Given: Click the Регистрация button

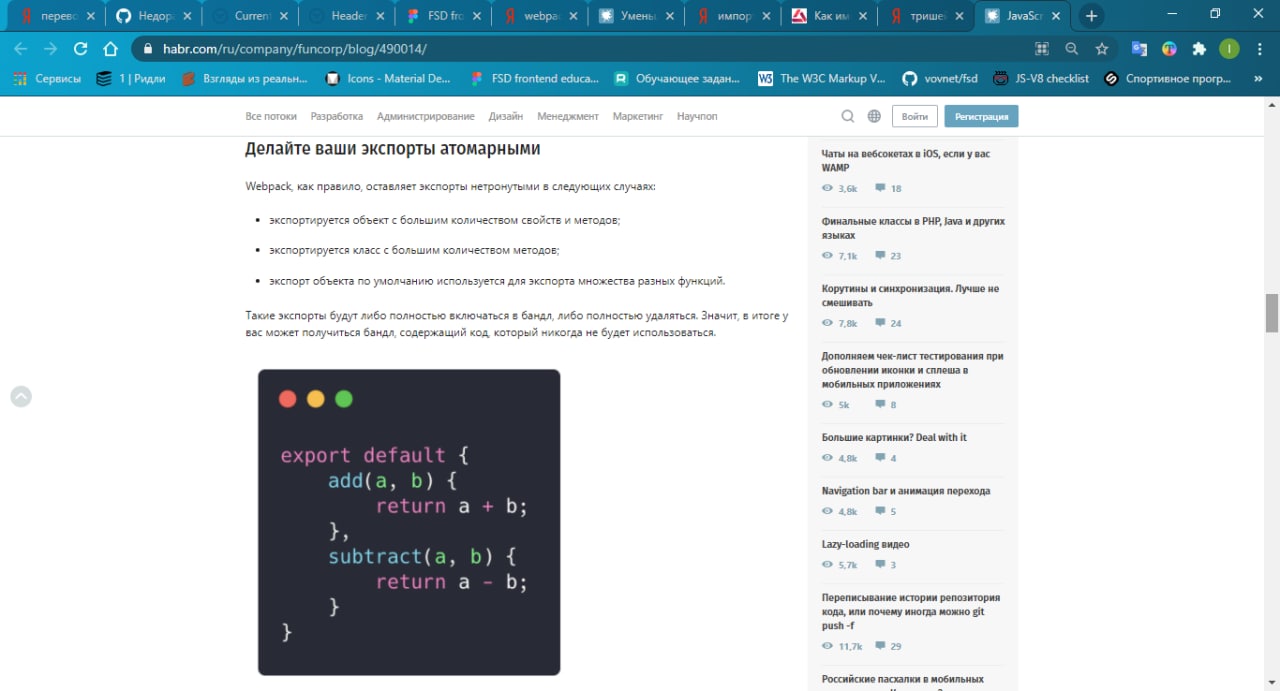Looking at the screenshot, I should tap(981, 117).
